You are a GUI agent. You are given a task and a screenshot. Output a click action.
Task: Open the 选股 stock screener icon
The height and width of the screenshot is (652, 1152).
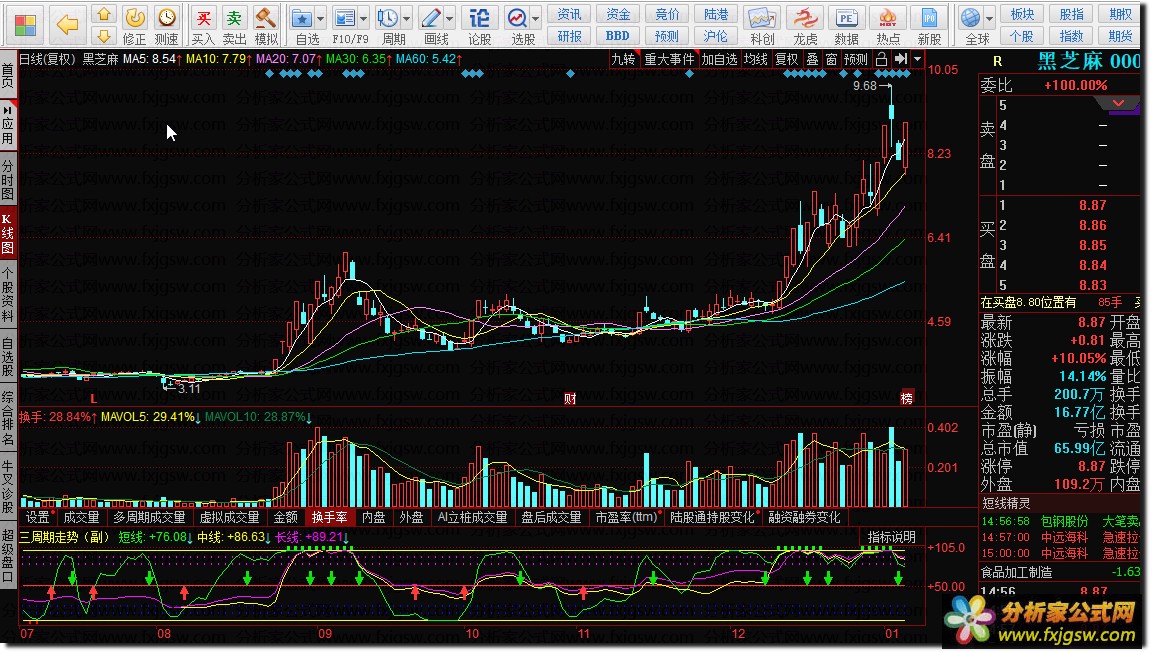pos(517,18)
